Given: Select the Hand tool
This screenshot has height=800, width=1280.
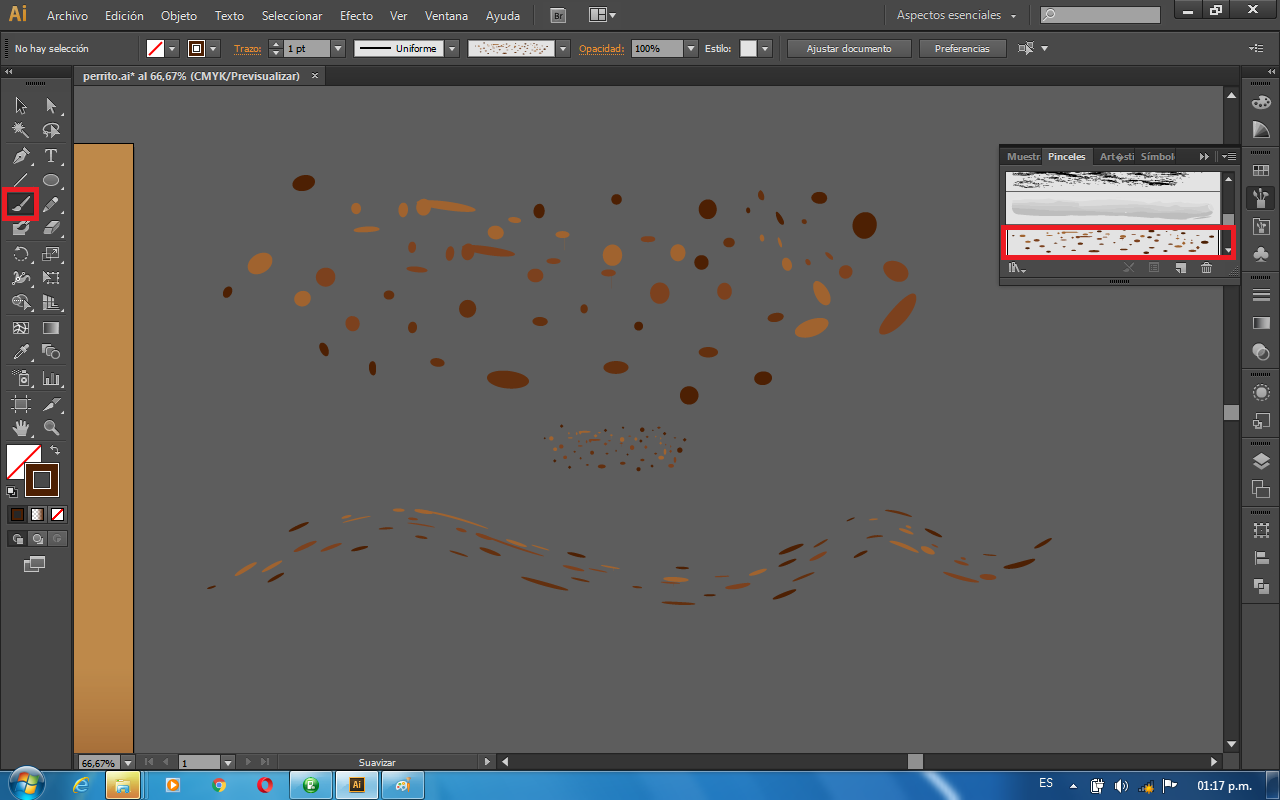Looking at the screenshot, I should tap(21, 428).
